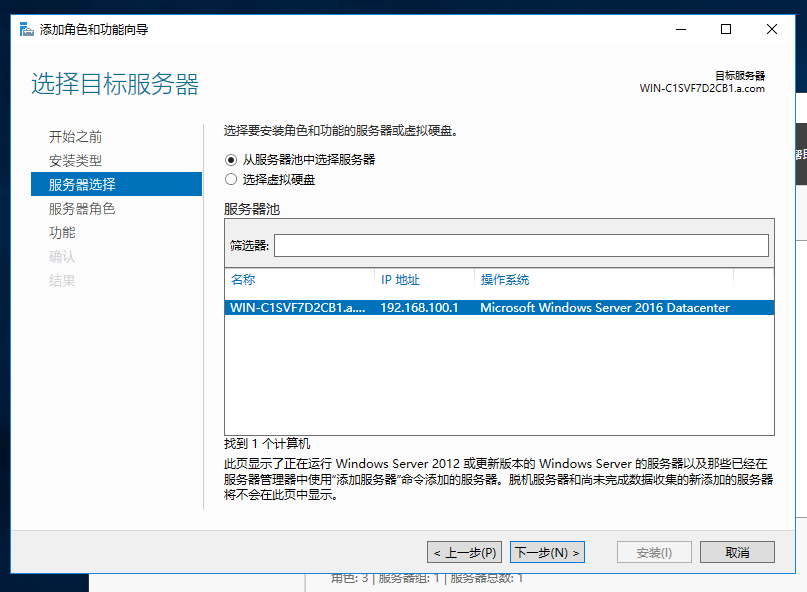Sort by 名称 column header
The image size is (807, 592).
click(x=243, y=280)
